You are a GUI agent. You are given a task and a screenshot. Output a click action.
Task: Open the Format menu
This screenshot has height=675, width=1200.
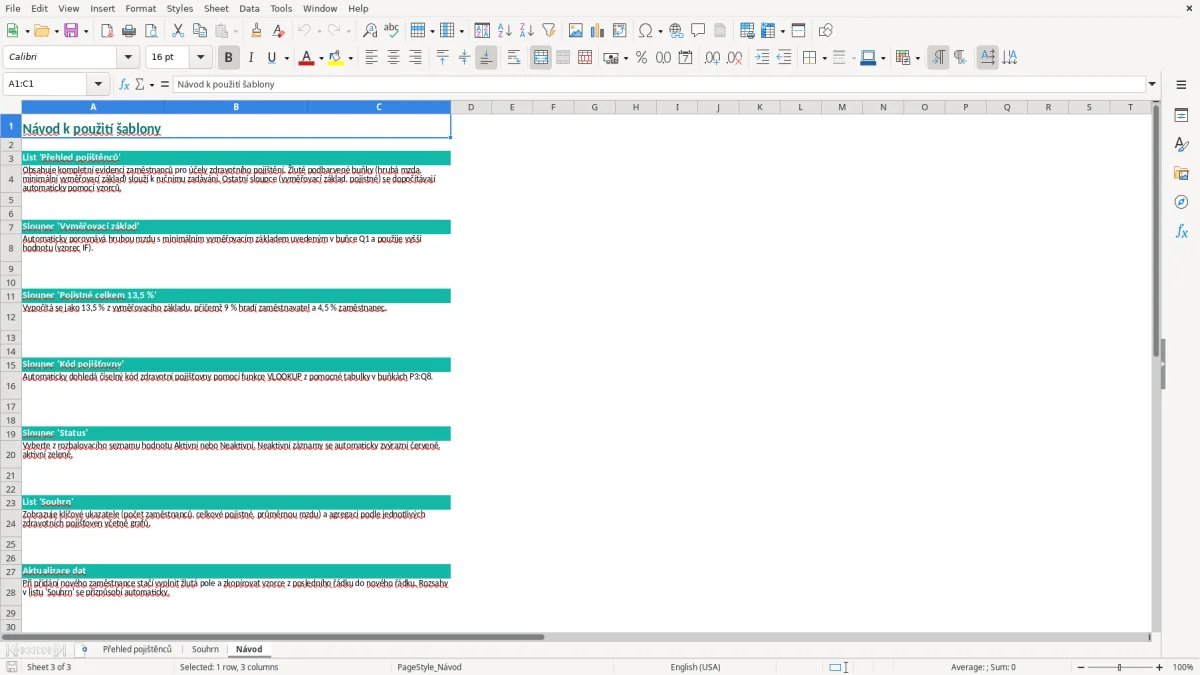point(140,8)
